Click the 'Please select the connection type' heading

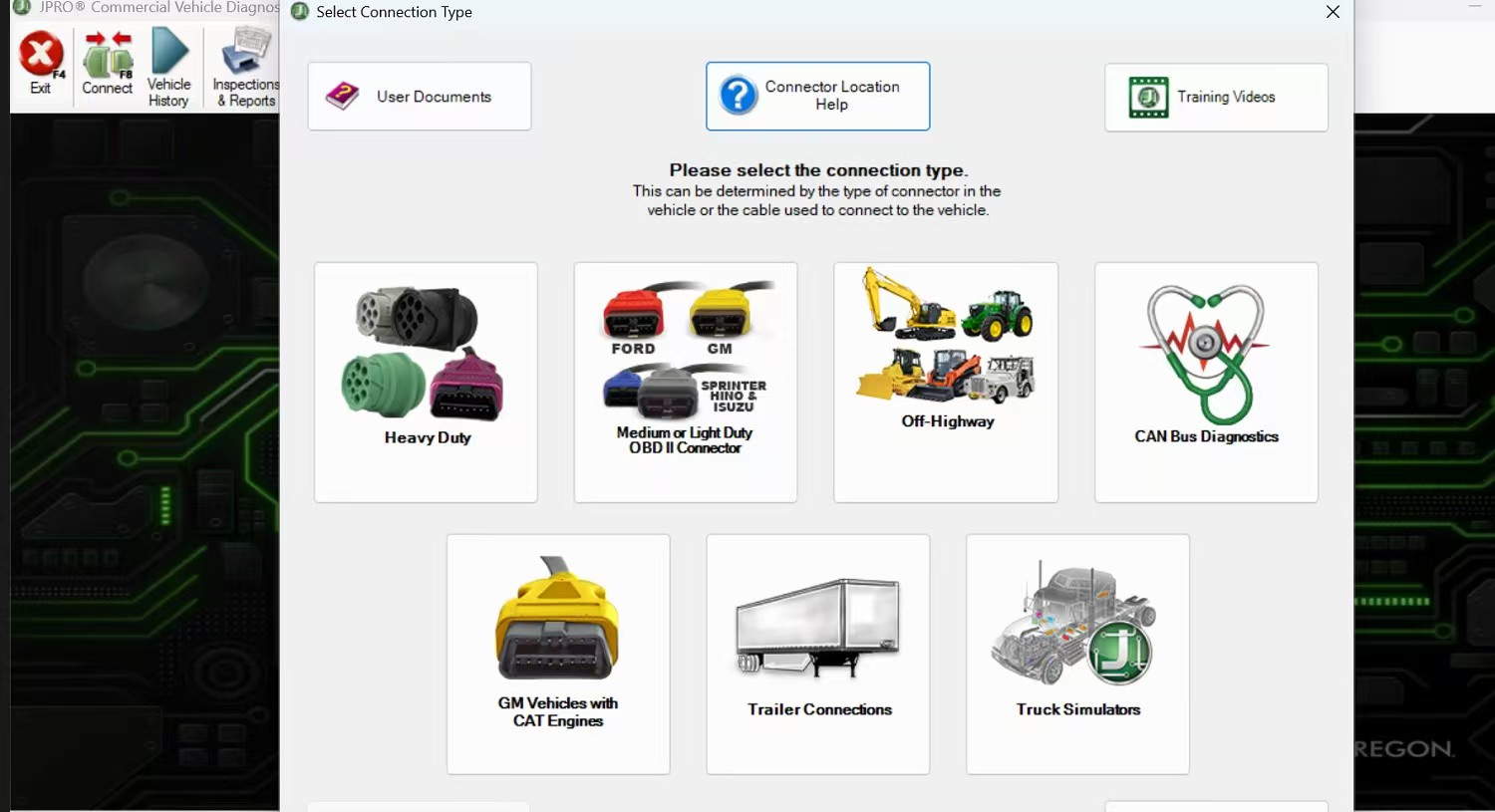click(x=818, y=170)
